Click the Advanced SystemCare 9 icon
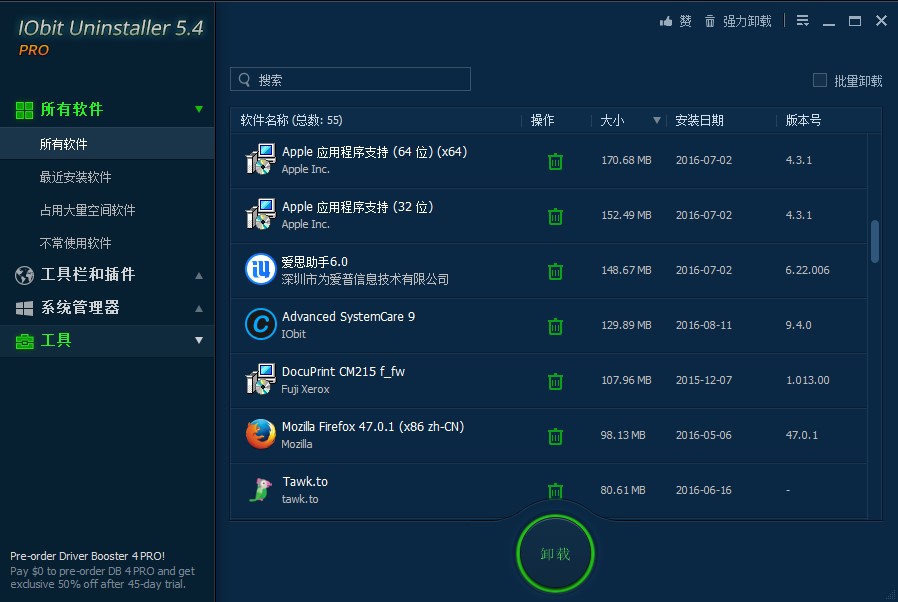The image size is (898, 602). tap(261, 324)
